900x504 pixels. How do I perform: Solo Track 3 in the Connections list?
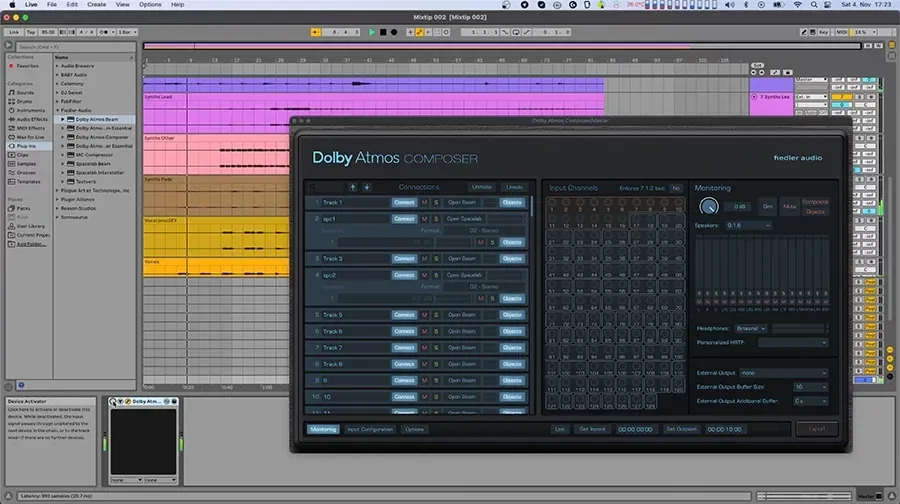(x=436, y=258)
